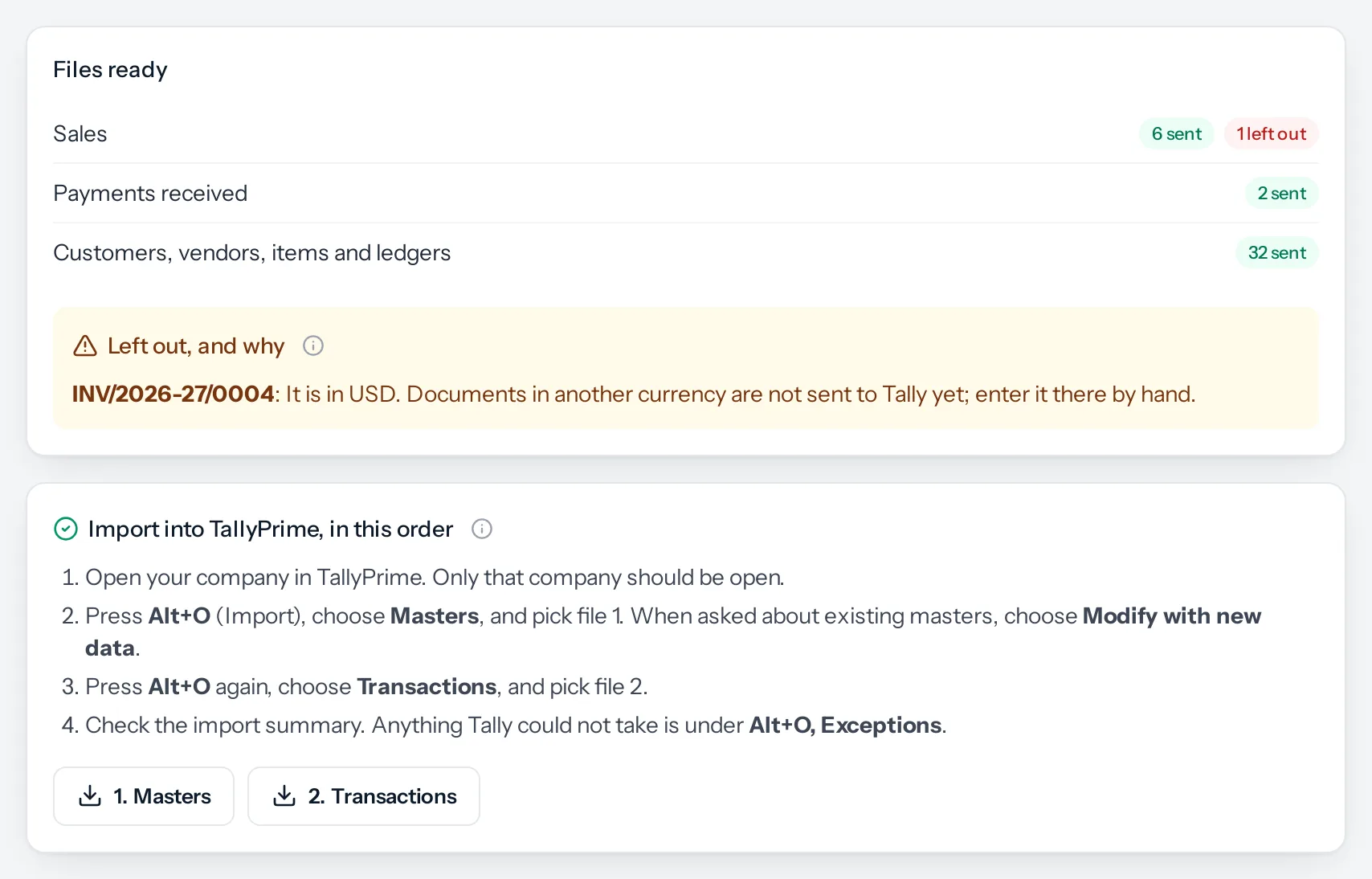This screenshot has width=1372, height=879.
Task: Click info icon beside 'Left out, and why'
Action: coord(313,345)
